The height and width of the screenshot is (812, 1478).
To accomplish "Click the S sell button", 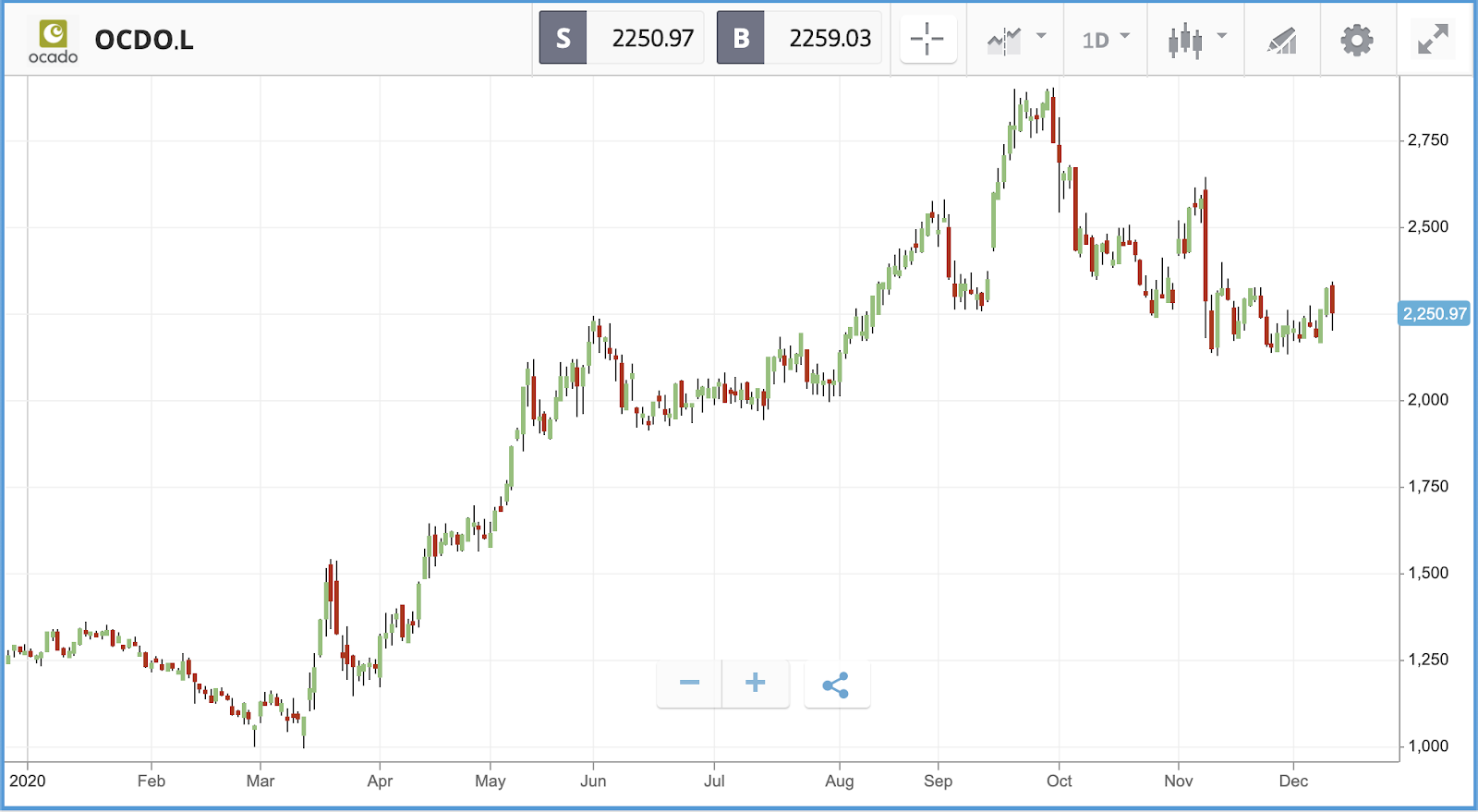I will [x=563, y=38].
